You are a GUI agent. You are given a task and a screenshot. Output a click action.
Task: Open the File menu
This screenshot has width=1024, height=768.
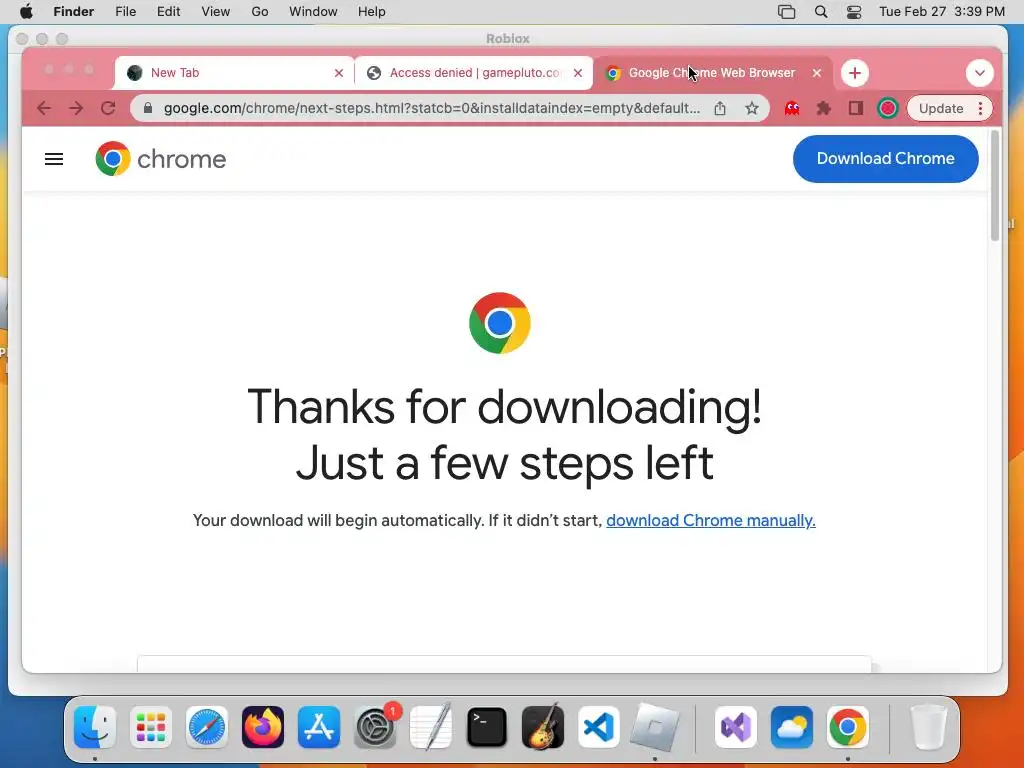tap(125, 12)
